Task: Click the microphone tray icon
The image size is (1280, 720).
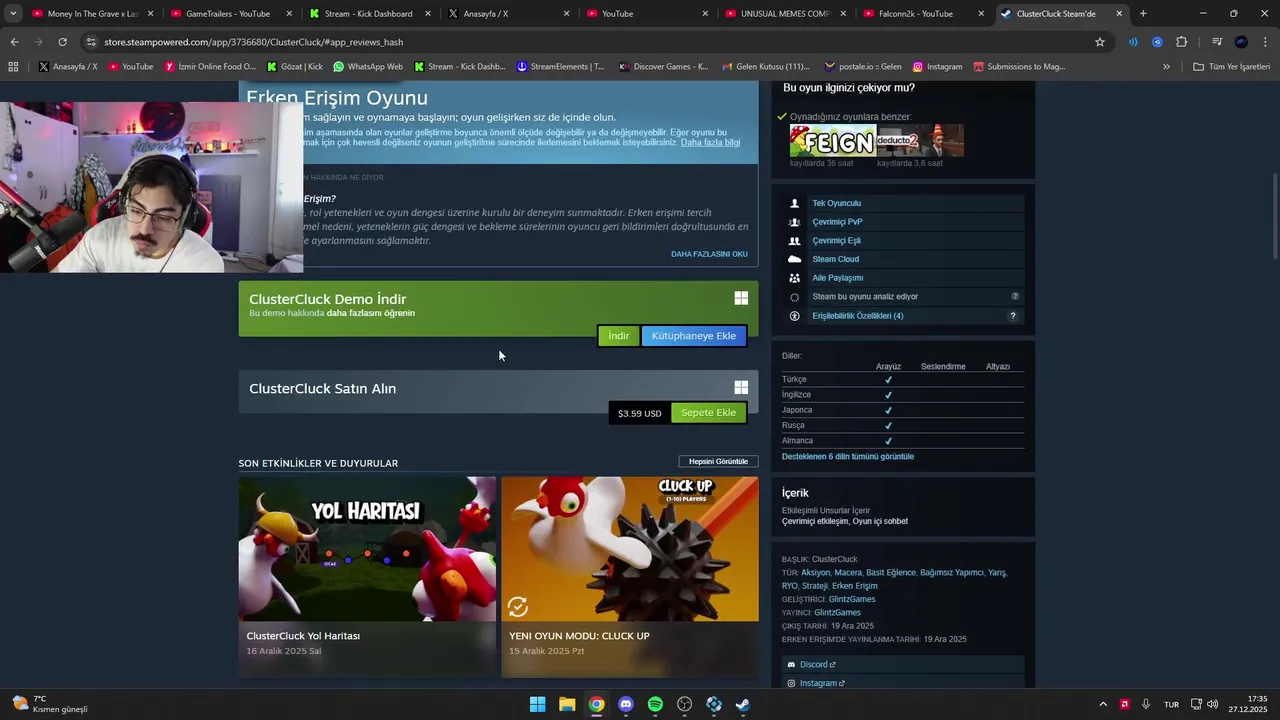Action: (x=1146, y=704)
